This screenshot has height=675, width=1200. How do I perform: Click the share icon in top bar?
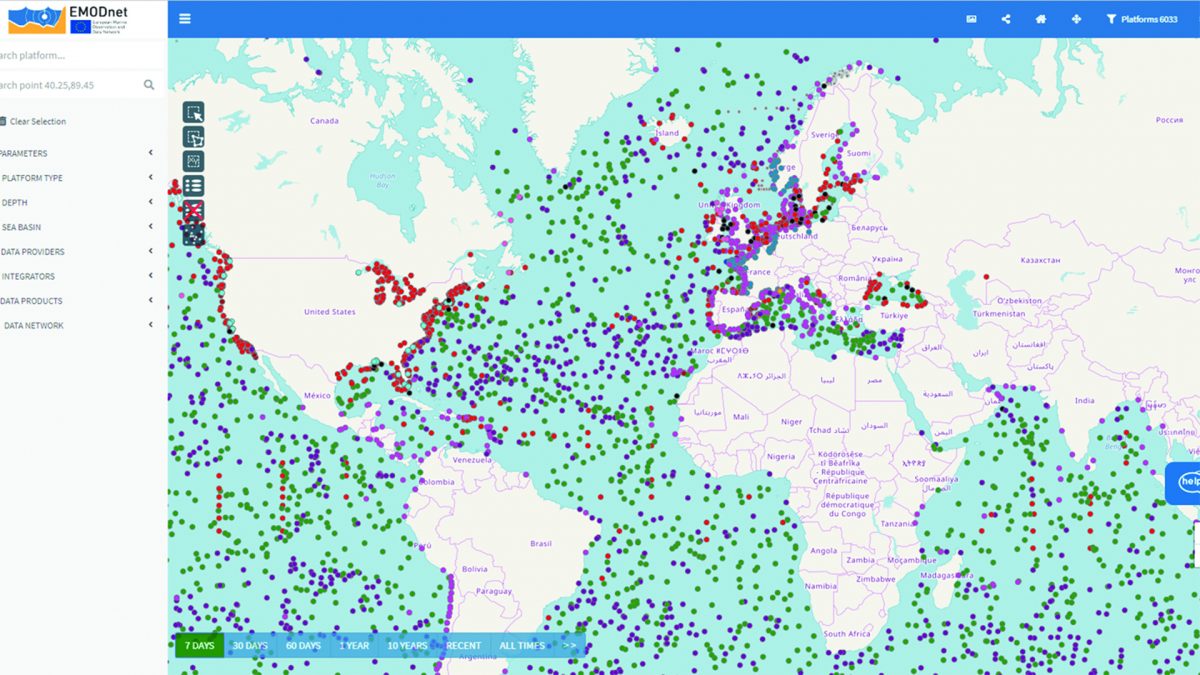pyautogui.click(x=1006, y=19)
